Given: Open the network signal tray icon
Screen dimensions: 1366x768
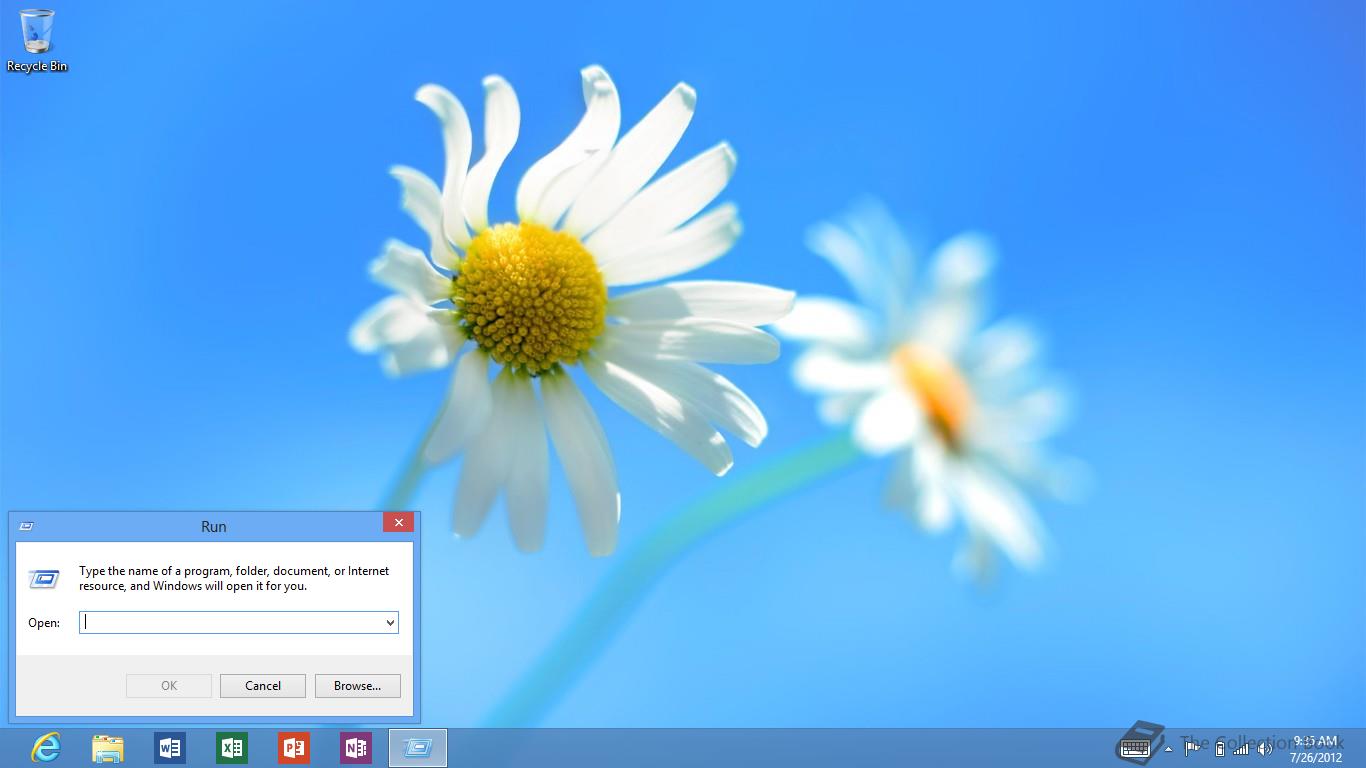Looking at the screenshot, I should 1241,748.
